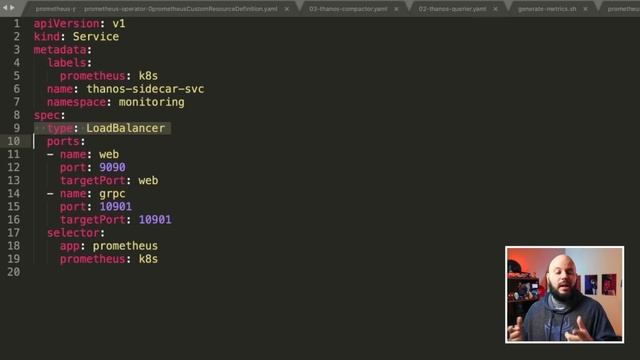Image resolution: width=640 pixels, height=360 pixels.
Task: Go to previous tab with left arrow
Action: pos(5,8)
